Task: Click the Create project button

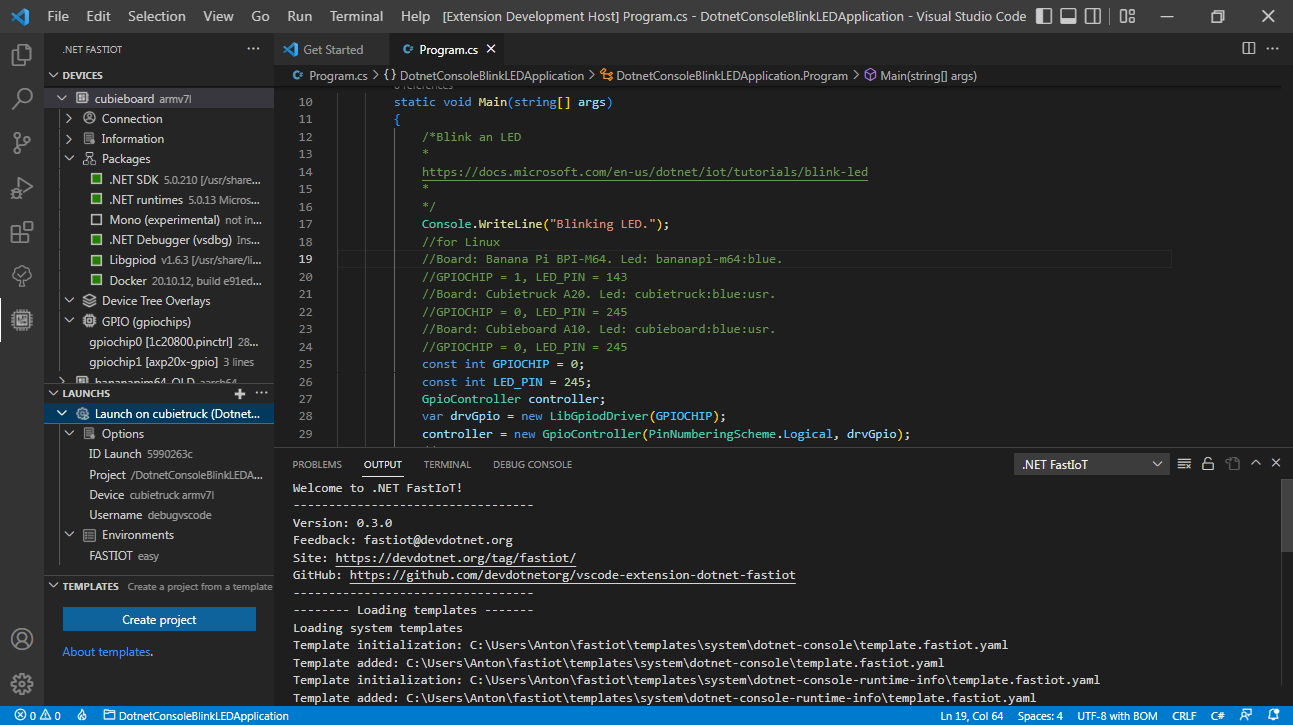Action: click(159, 619)
